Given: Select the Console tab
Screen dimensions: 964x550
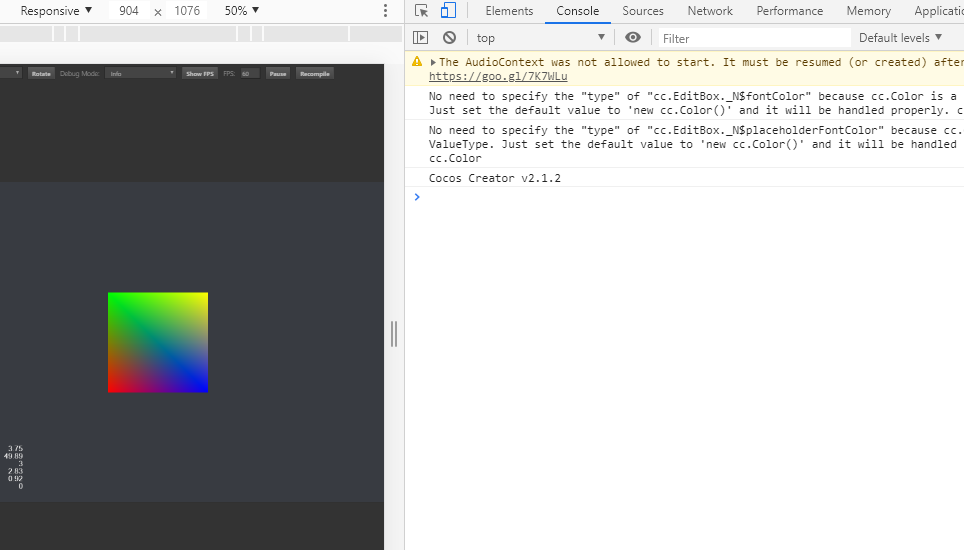Looking at the screenshot, I should click(577, 11).
